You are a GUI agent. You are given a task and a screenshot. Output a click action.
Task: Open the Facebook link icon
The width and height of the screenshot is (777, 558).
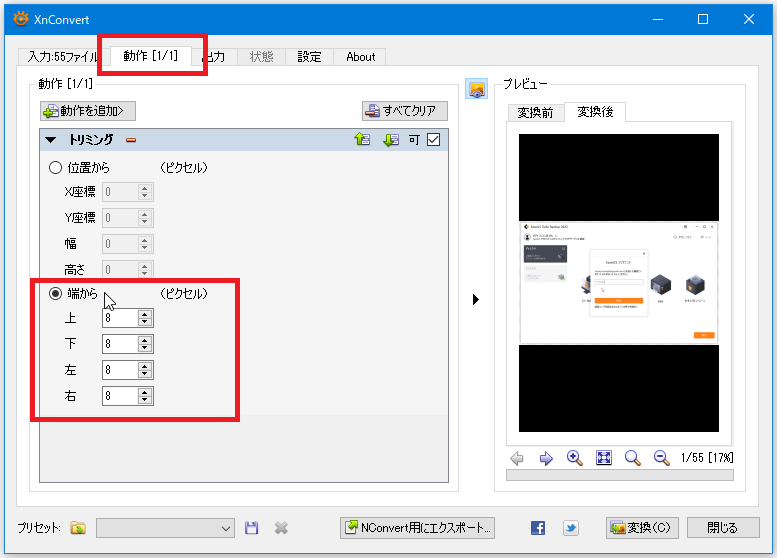click(x=538, y=527)
